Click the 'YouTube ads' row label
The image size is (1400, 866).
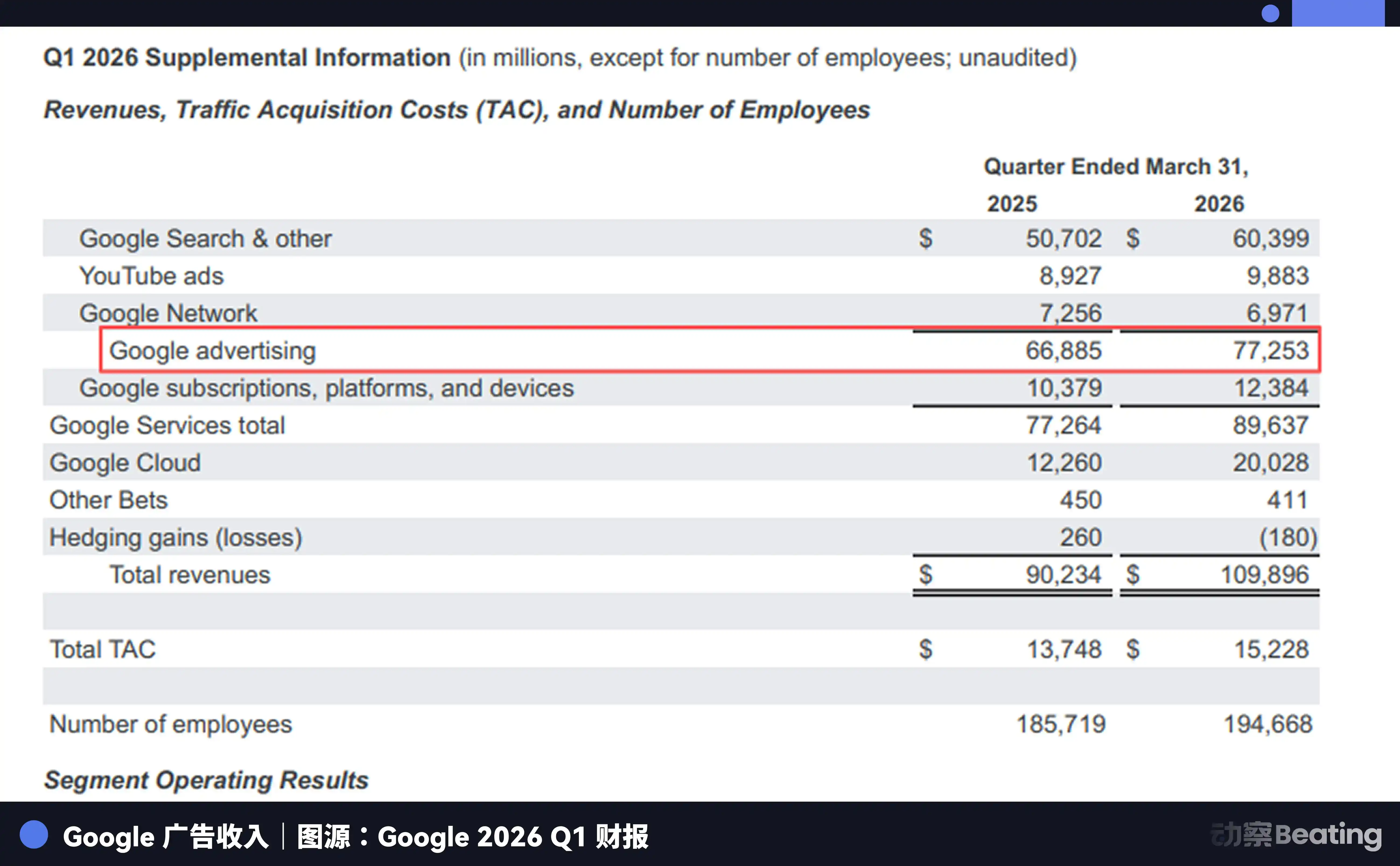[x=151, y=276]
